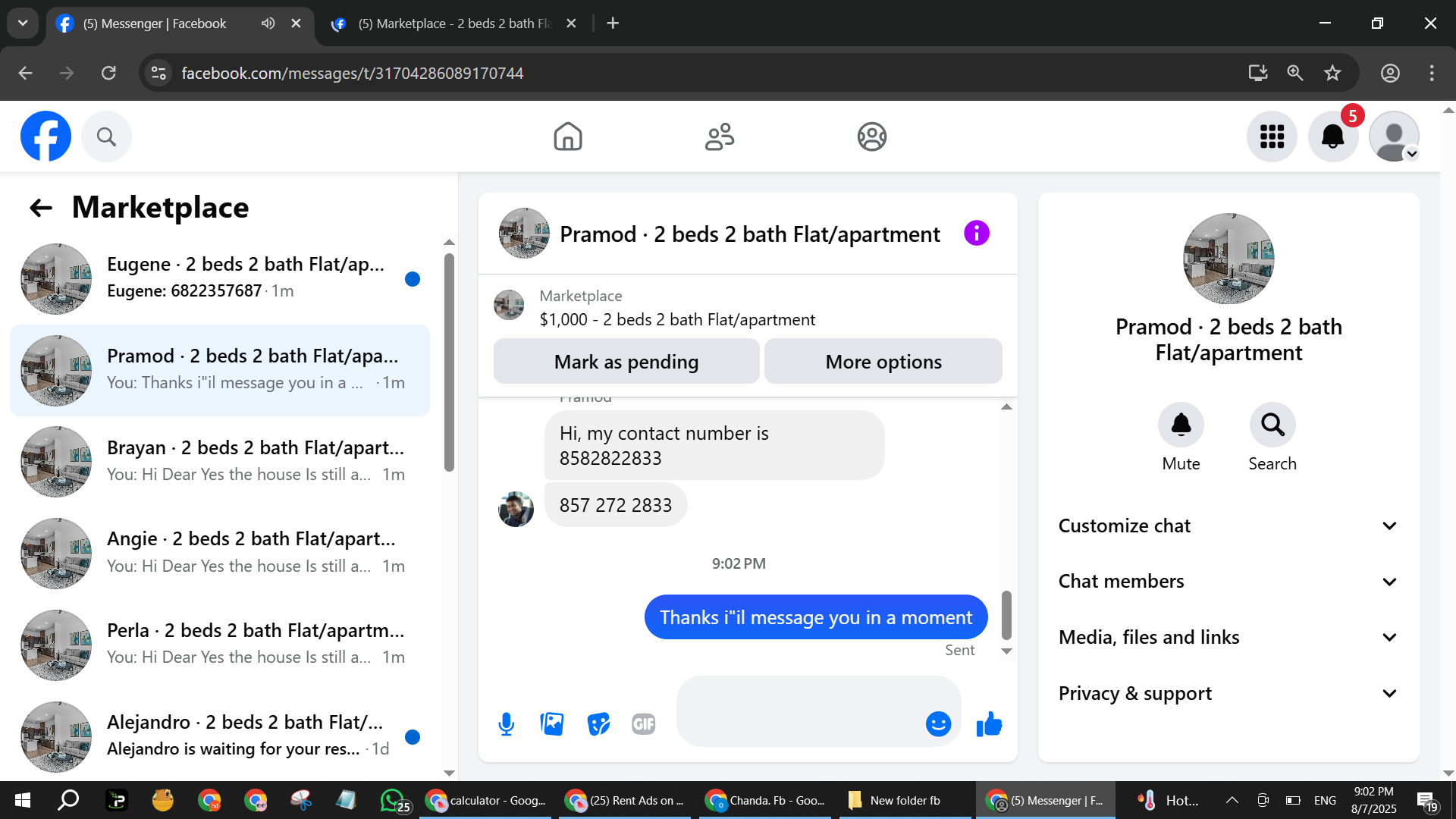Open the emoji picker smiley
The height and width of the screenshot is (819, 1456).
click(938, 724)
